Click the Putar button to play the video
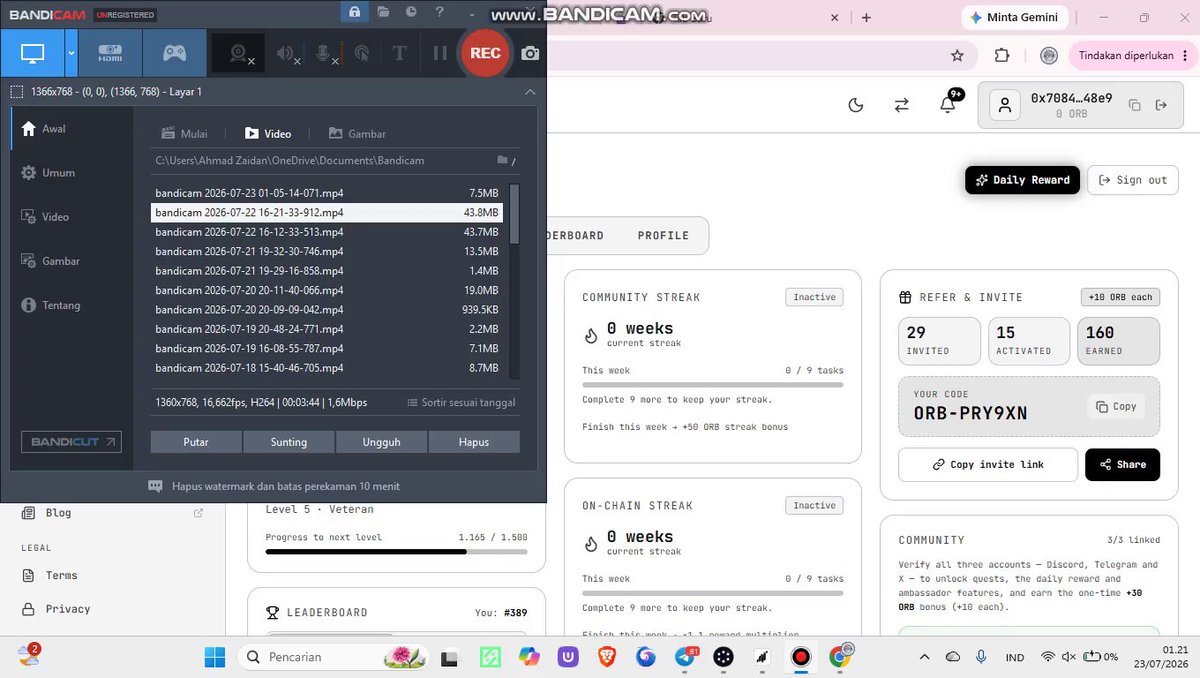 (x=196, y=442)
